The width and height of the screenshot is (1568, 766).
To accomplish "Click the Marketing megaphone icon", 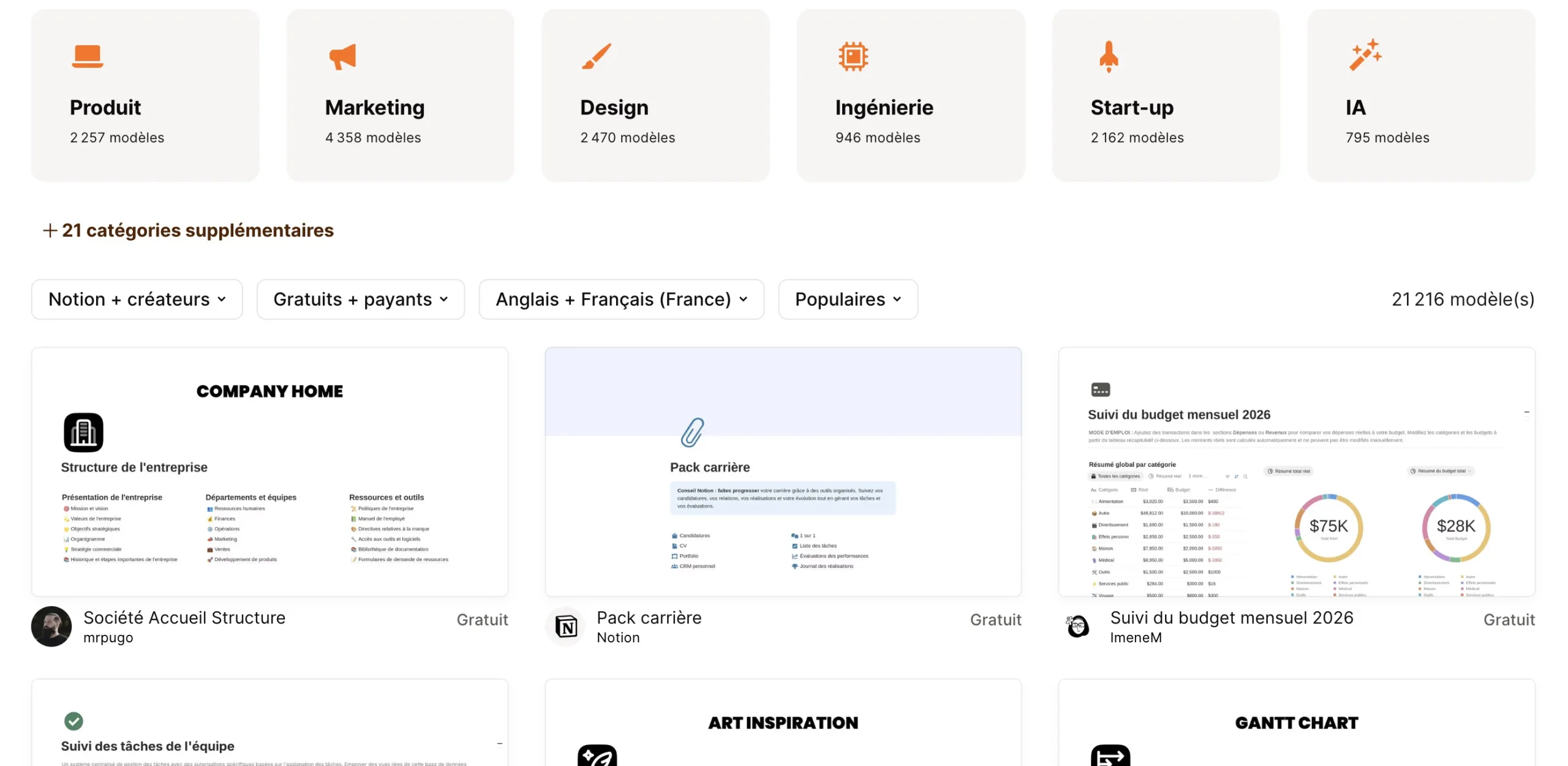I will (342, 56).
